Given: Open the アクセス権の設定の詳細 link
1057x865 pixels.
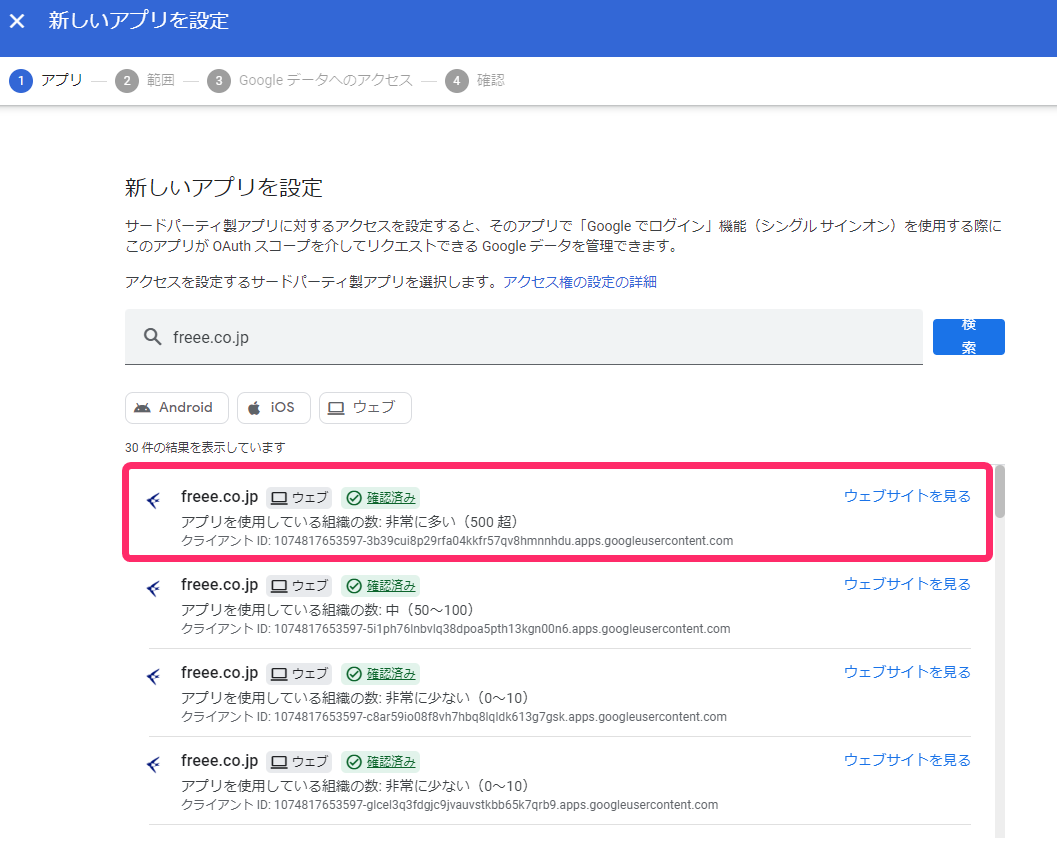Looking at the screenshot, I should tap(580, 282).
